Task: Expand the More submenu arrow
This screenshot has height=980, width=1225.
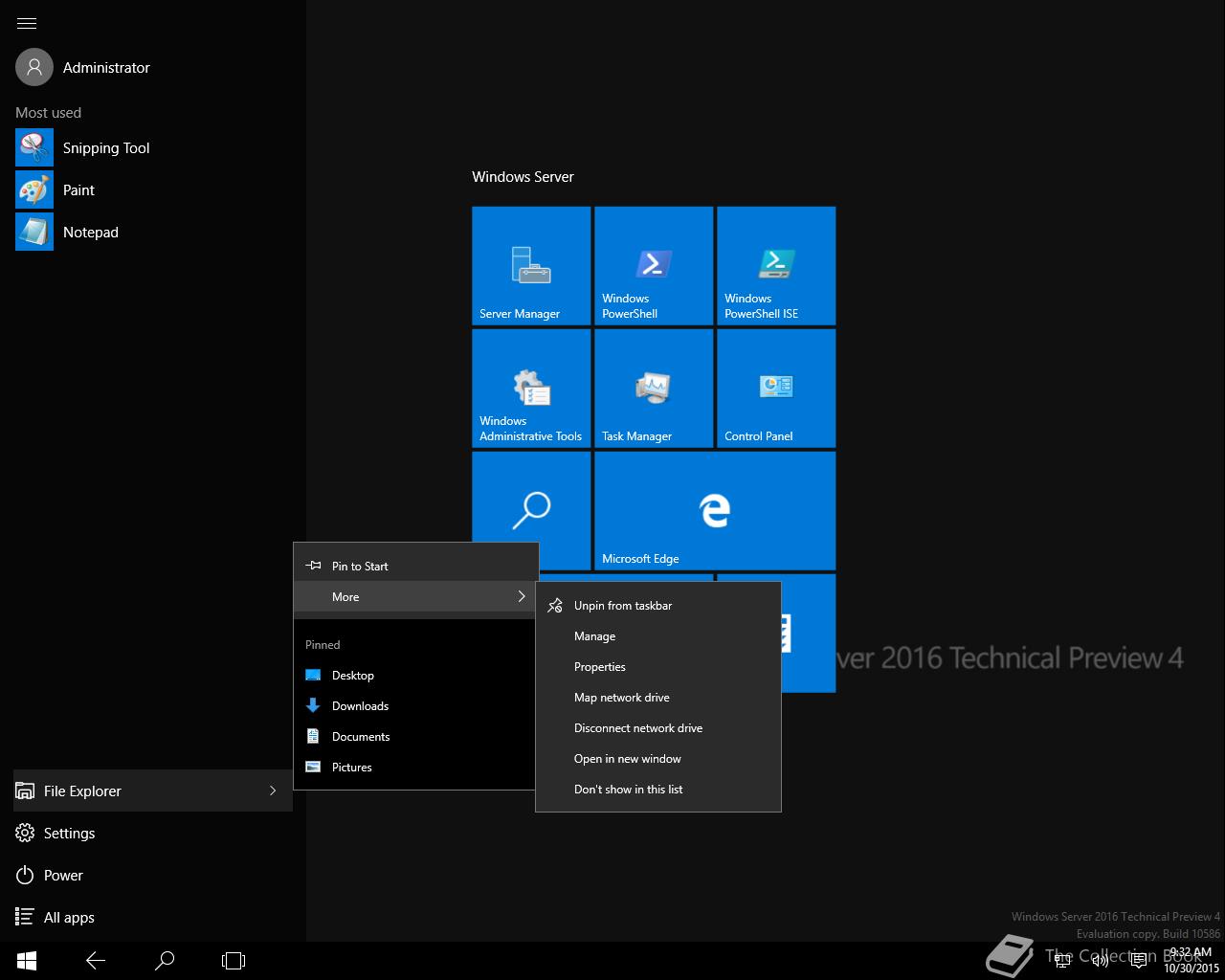Action: point(522,596)
